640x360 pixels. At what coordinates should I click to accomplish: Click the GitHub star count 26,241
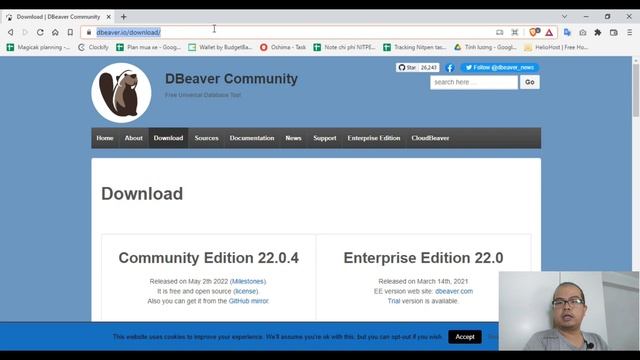click(429, 68)
